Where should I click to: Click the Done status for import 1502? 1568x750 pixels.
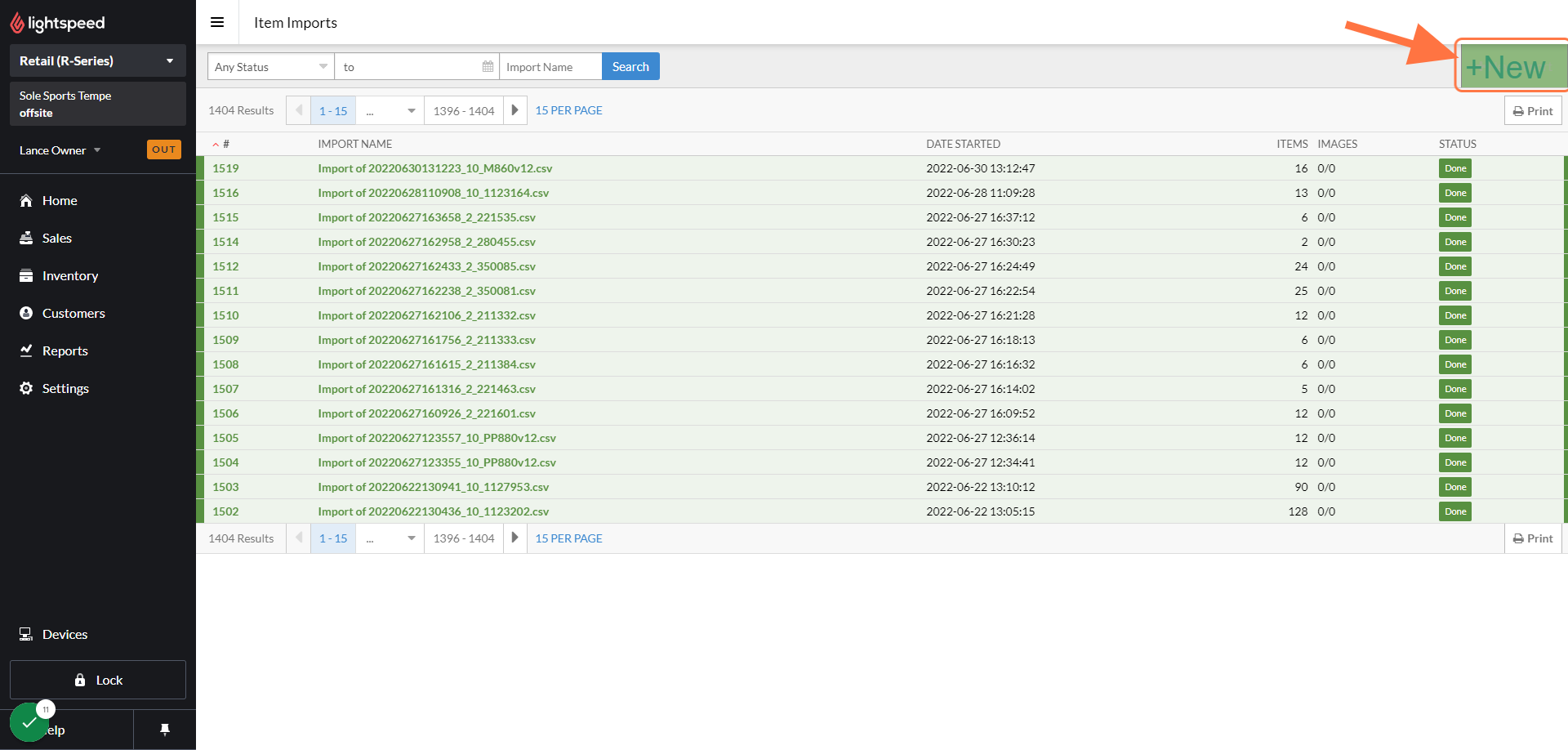[x=1455, y=511]
